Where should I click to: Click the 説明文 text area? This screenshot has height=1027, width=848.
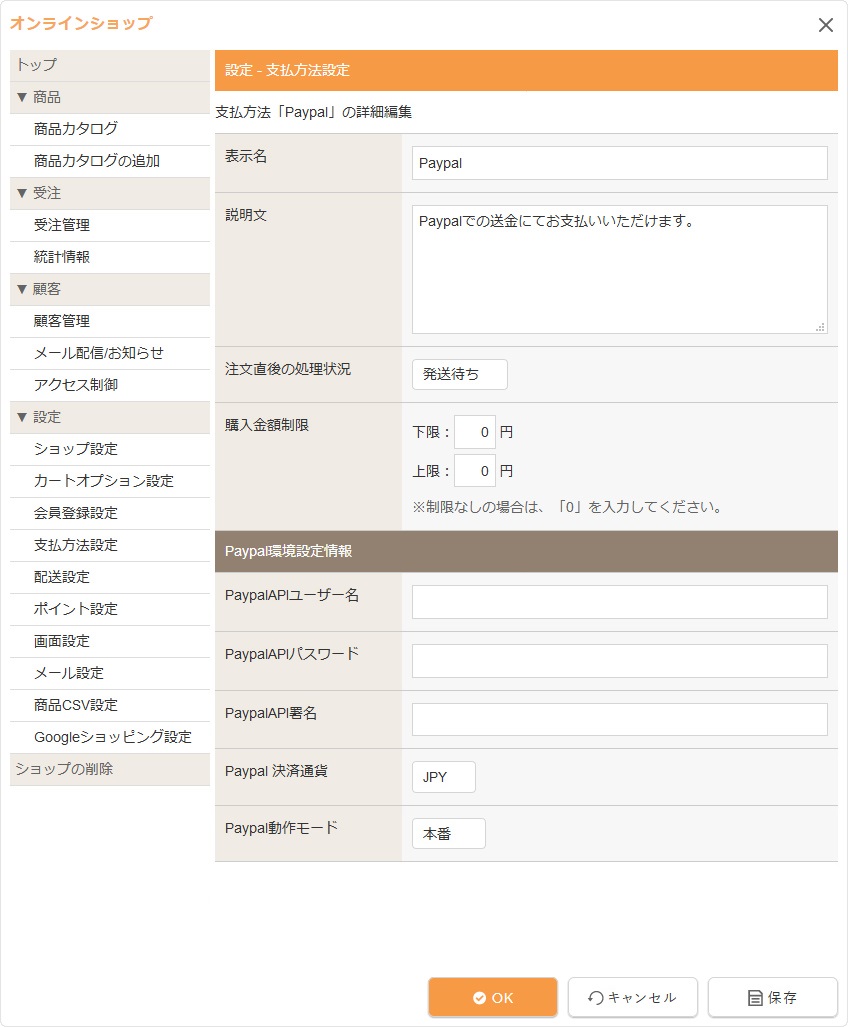click(619, 269)
